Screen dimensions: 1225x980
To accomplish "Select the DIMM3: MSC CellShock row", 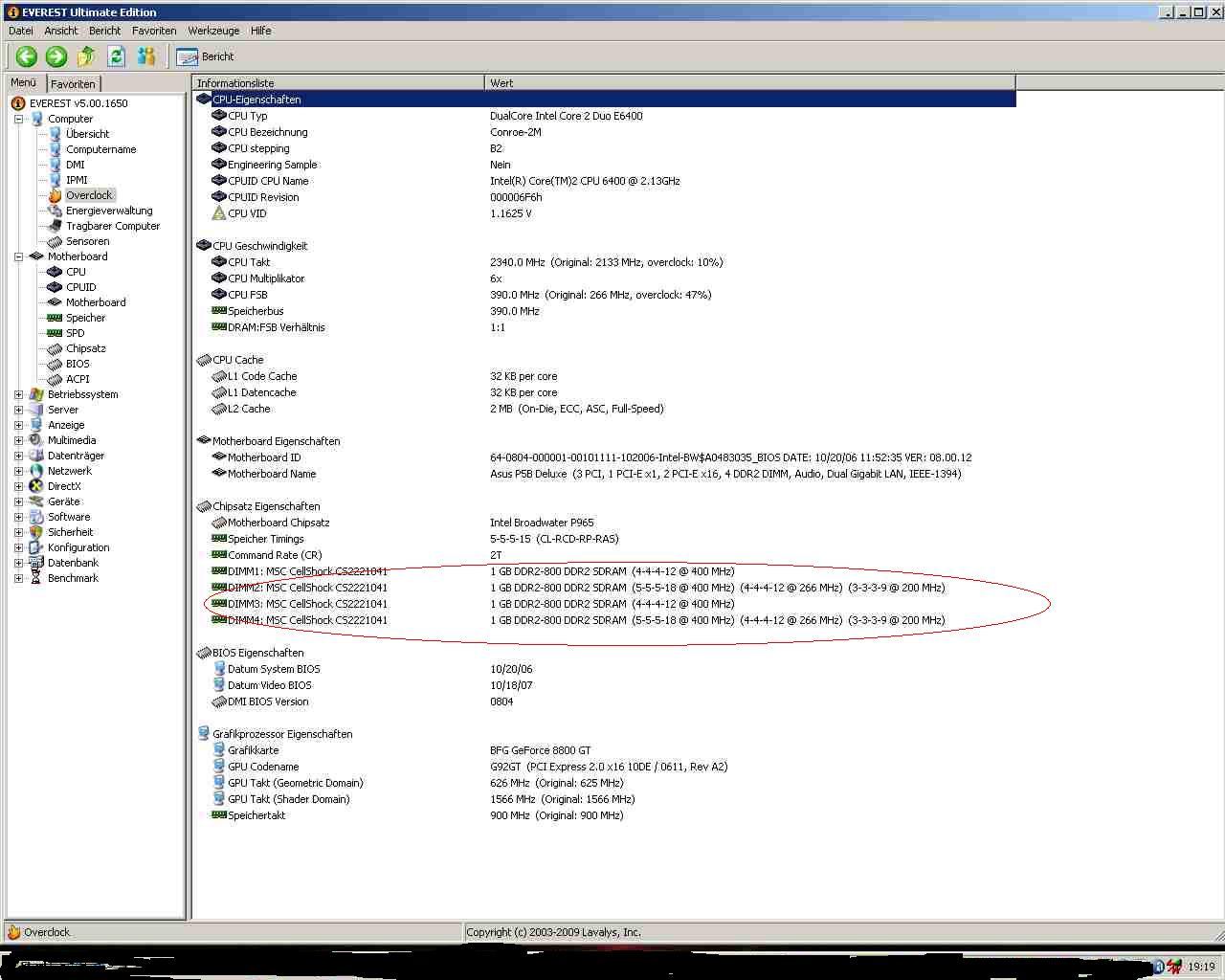I will pyautogui.click(x=605, y=604).
